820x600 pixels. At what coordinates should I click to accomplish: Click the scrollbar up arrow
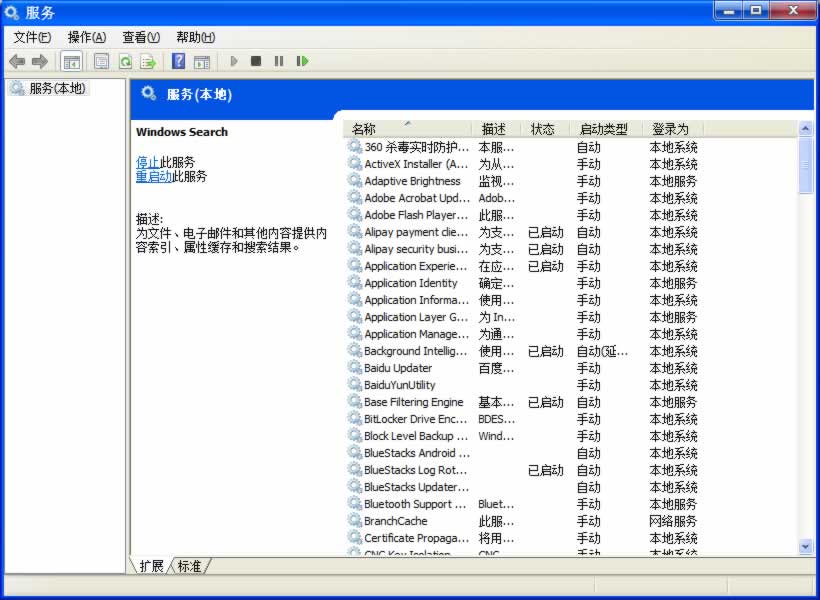[x=805, y=128]
